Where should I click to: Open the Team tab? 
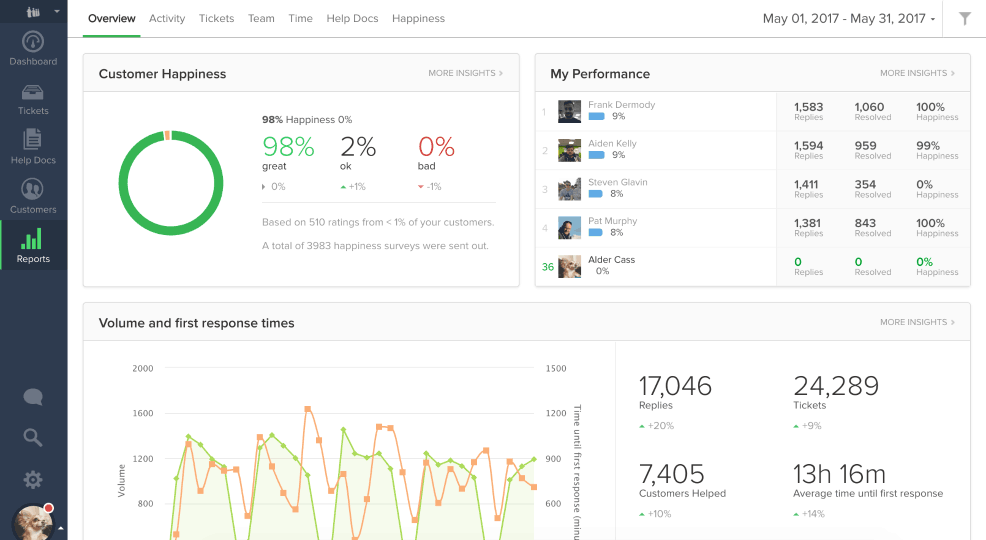pos(261,18)
